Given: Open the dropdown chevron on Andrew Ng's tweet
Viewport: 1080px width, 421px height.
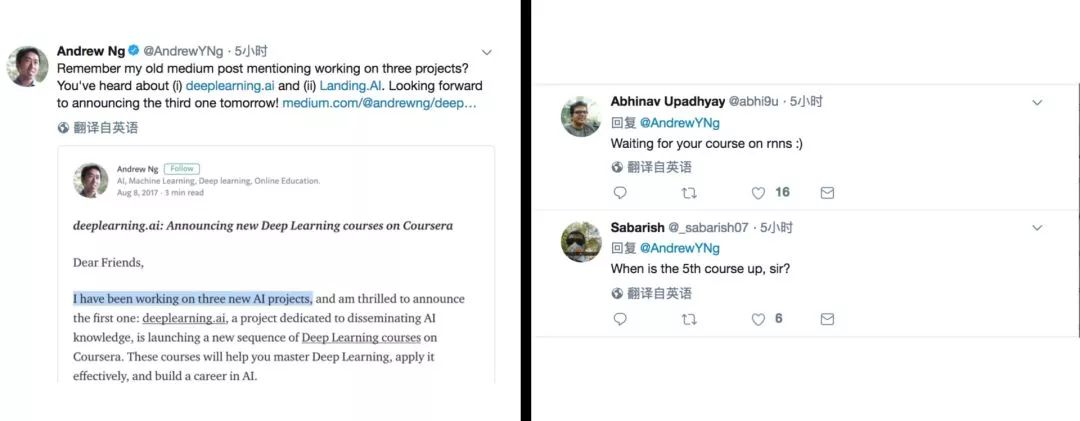Looking at the screenshot, I should point(487,52).
